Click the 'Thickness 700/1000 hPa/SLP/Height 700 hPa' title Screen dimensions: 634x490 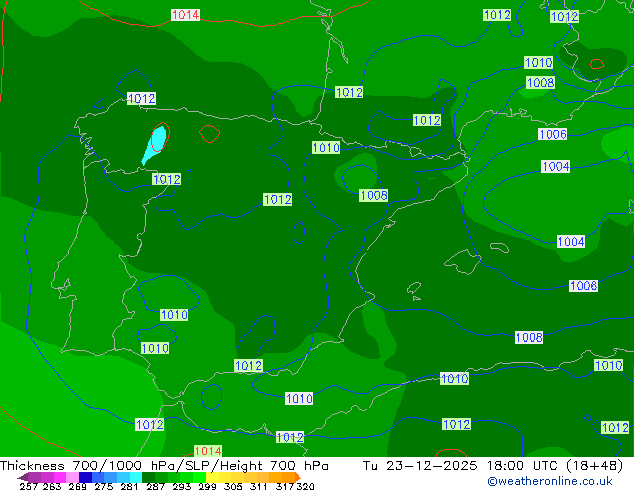pyautogui.click(x=164, y=466)
